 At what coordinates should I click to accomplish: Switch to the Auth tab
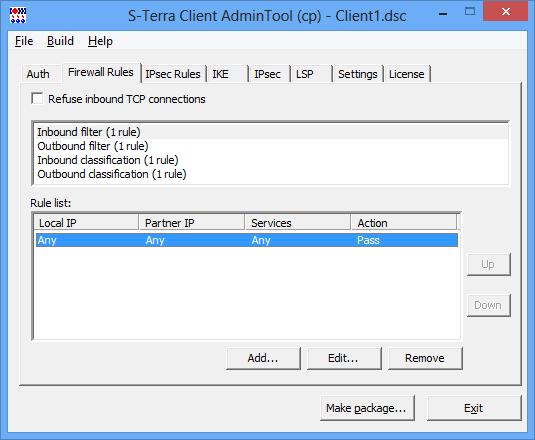(x=38, y=74)
